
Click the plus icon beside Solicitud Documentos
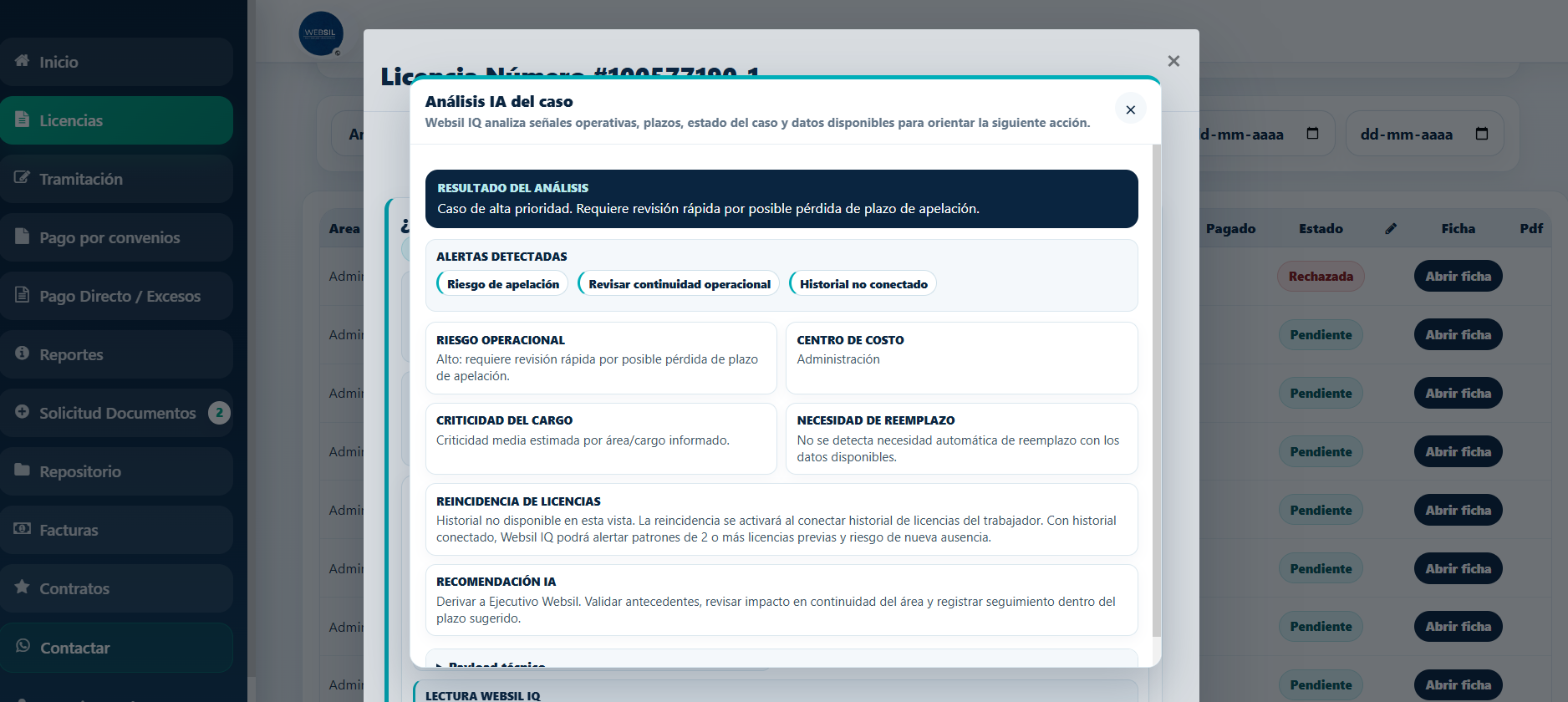click(x=23, y=412)
